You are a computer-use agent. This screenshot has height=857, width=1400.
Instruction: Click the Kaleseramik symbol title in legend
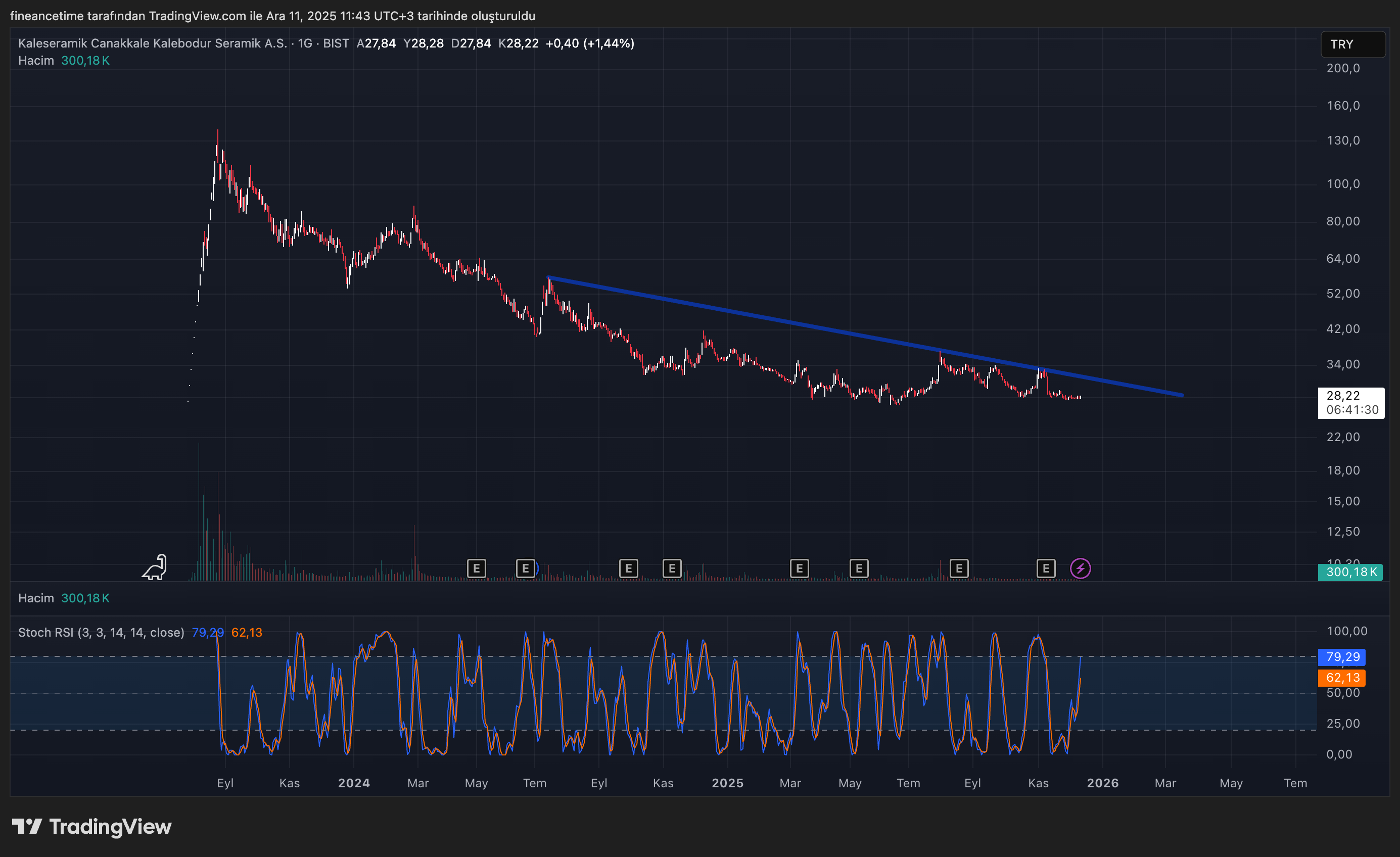(152, 43)
